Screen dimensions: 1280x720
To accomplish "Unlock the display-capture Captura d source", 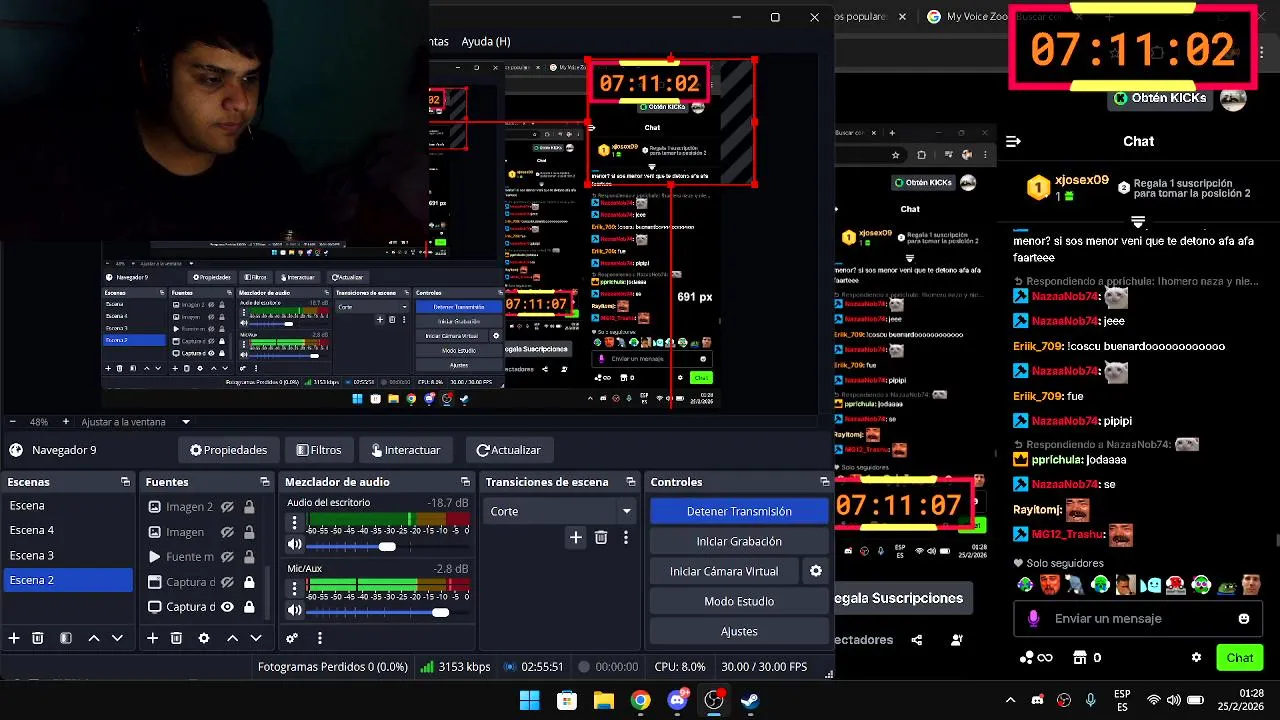I will click(249, 607).
